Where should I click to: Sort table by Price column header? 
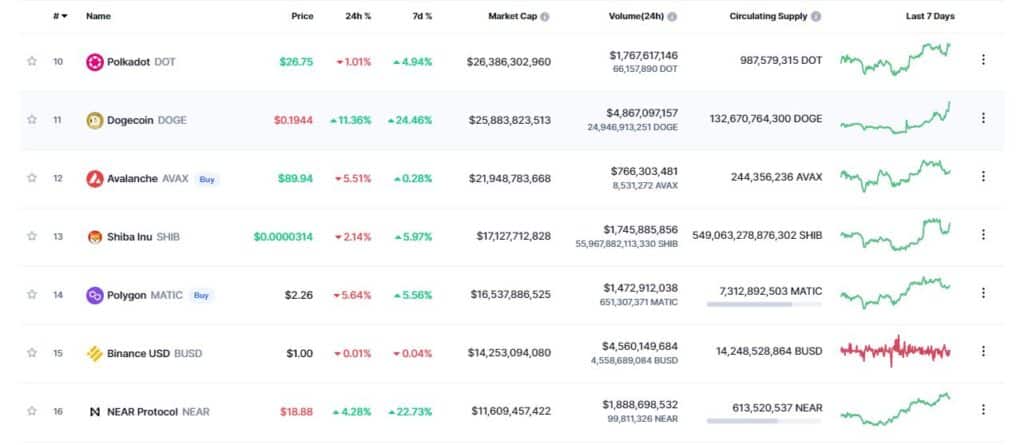302,16
